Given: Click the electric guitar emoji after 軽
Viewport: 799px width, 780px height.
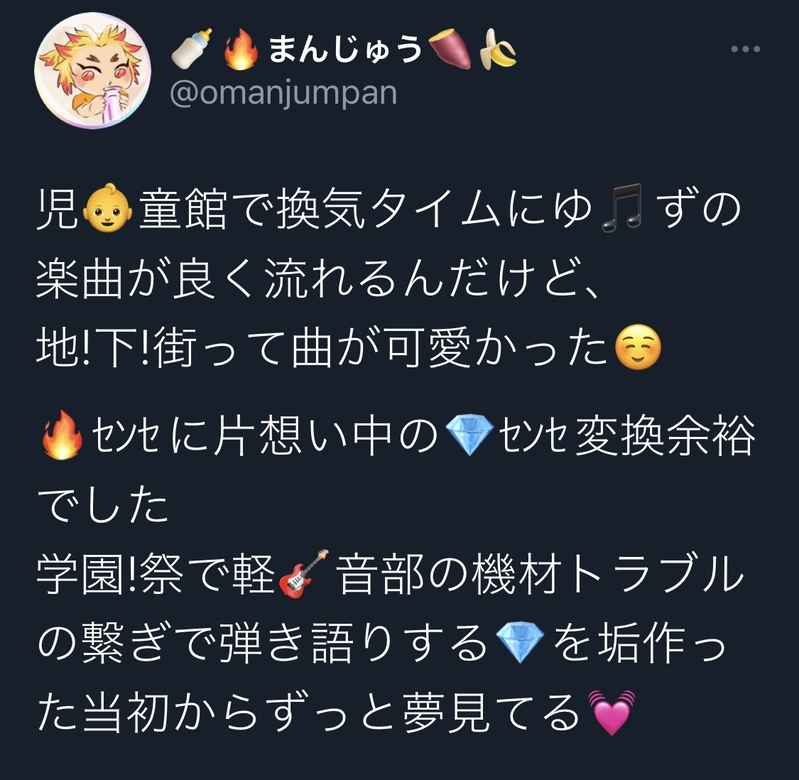Looking at the screenshot, I should coord(303,573).
